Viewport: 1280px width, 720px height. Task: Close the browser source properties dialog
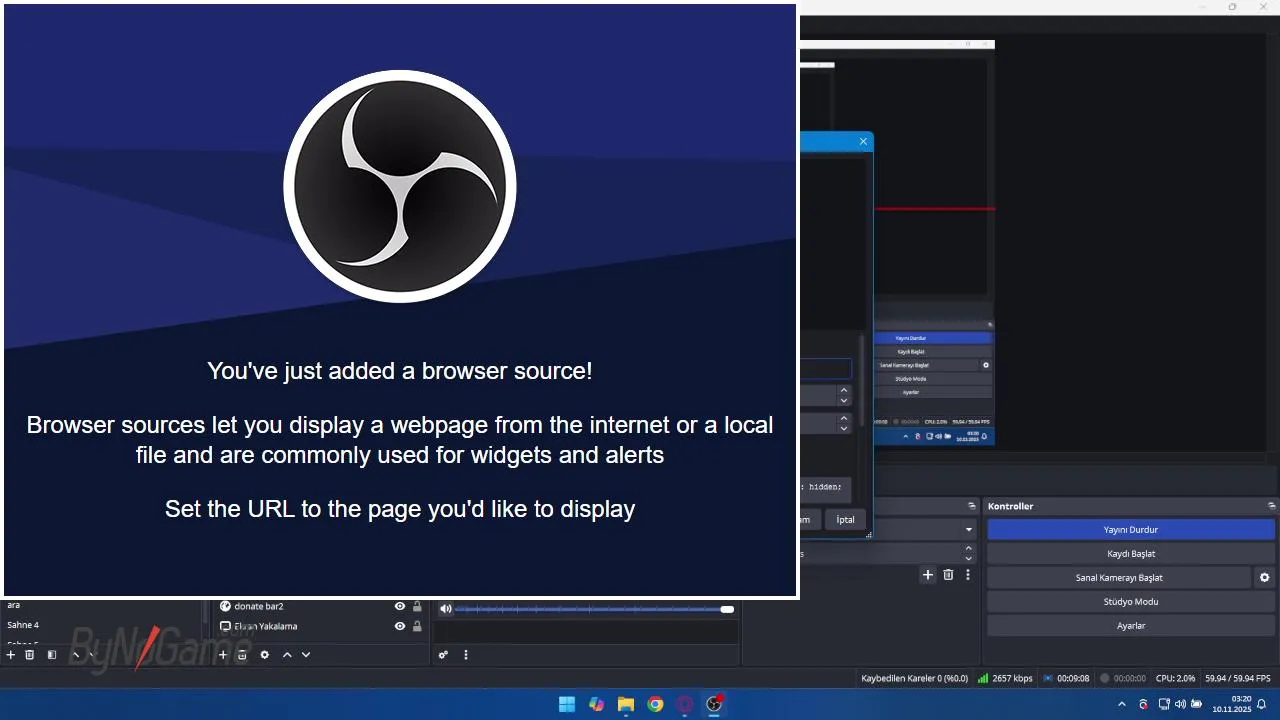[863, 142]
